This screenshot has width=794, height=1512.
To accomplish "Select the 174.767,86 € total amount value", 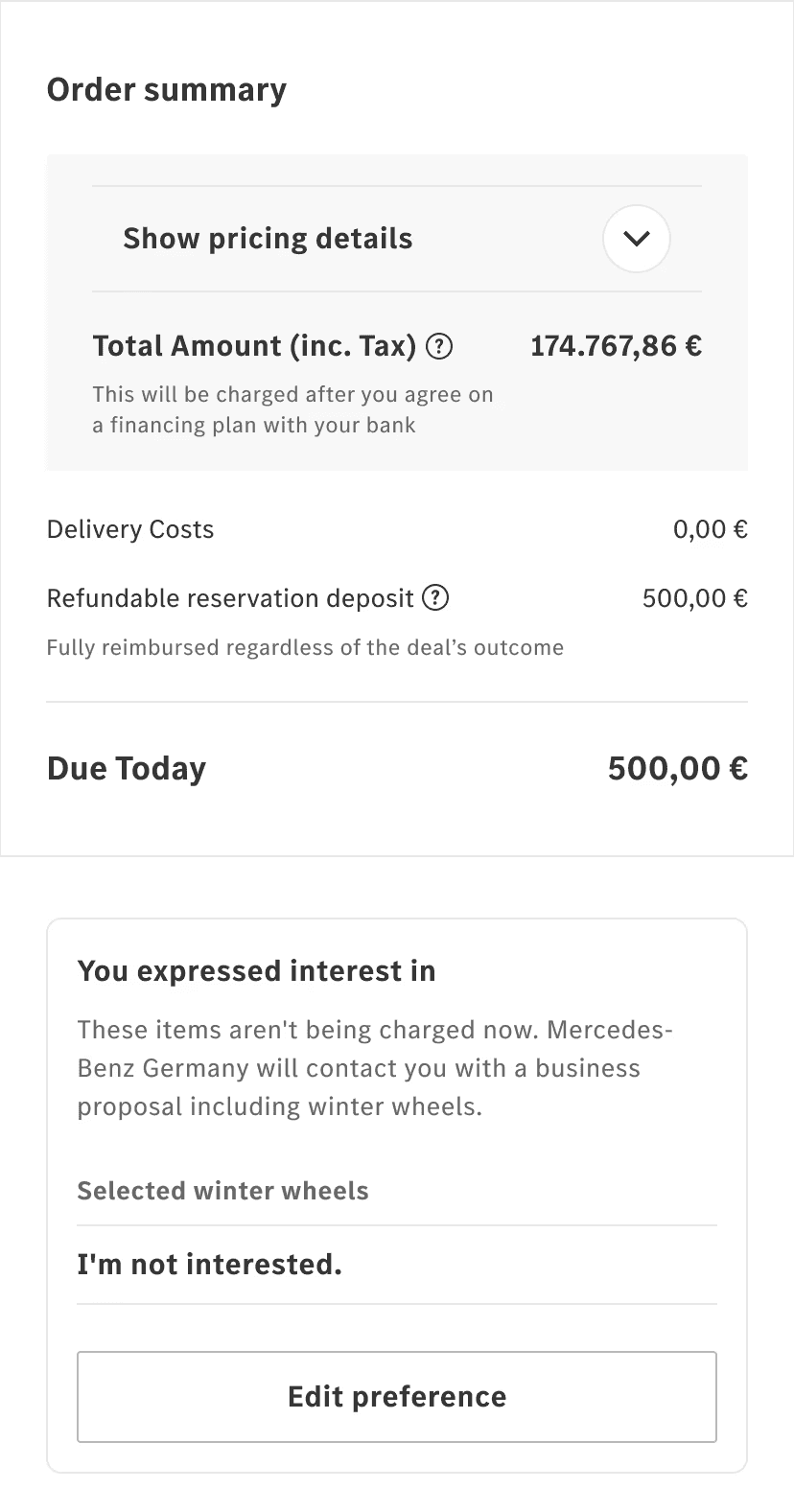I will point(616,346).
